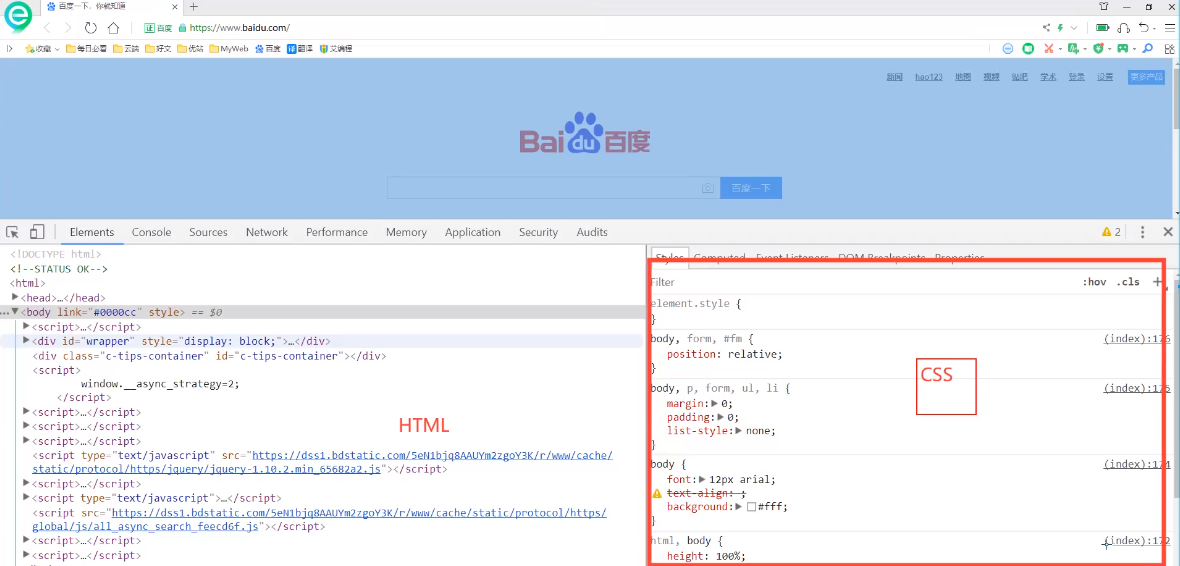Close the Baidu browser tab
The width and height of the screenshot is (1180, 566).
[x=175, y=7]
